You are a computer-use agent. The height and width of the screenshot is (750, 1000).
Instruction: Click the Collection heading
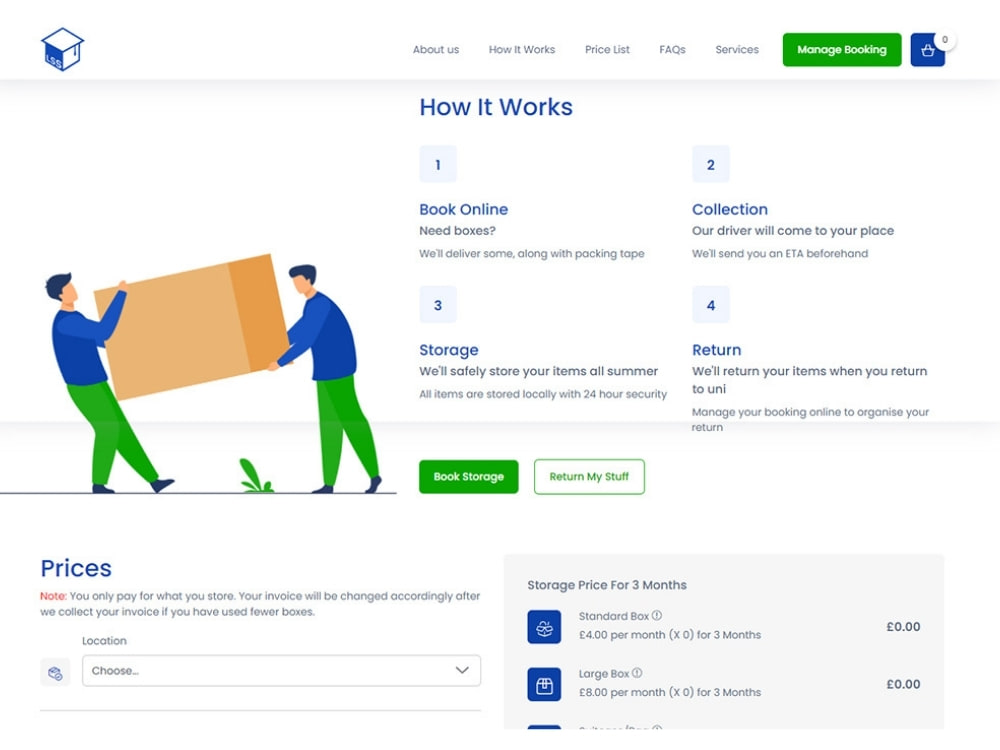click(x=730, y=209)
